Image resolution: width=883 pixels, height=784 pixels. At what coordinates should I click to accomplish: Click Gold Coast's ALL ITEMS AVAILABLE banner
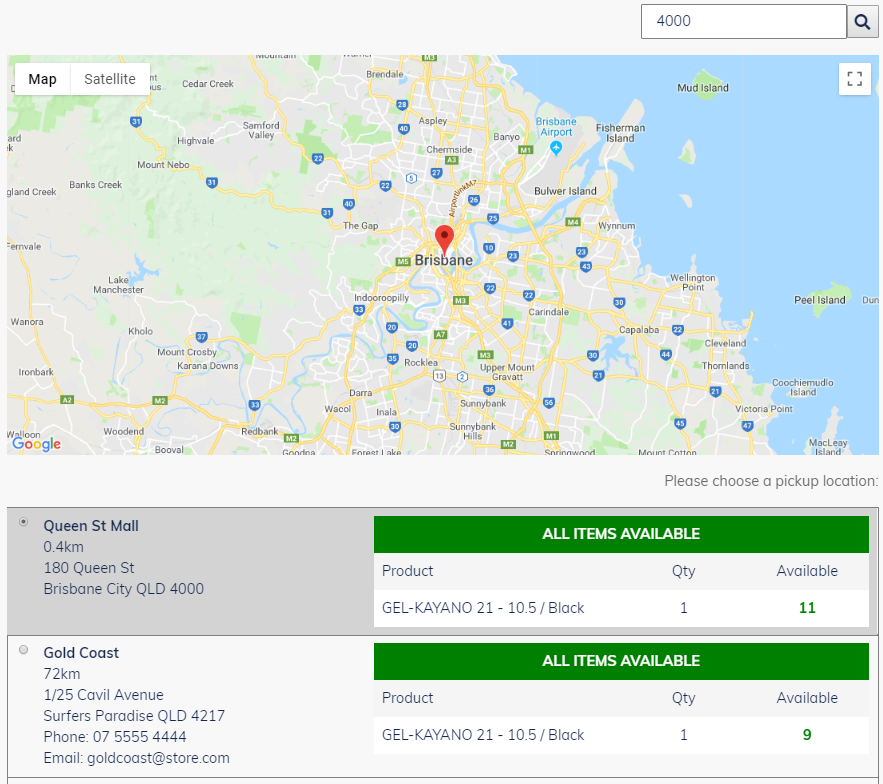[x=621, y=661]
